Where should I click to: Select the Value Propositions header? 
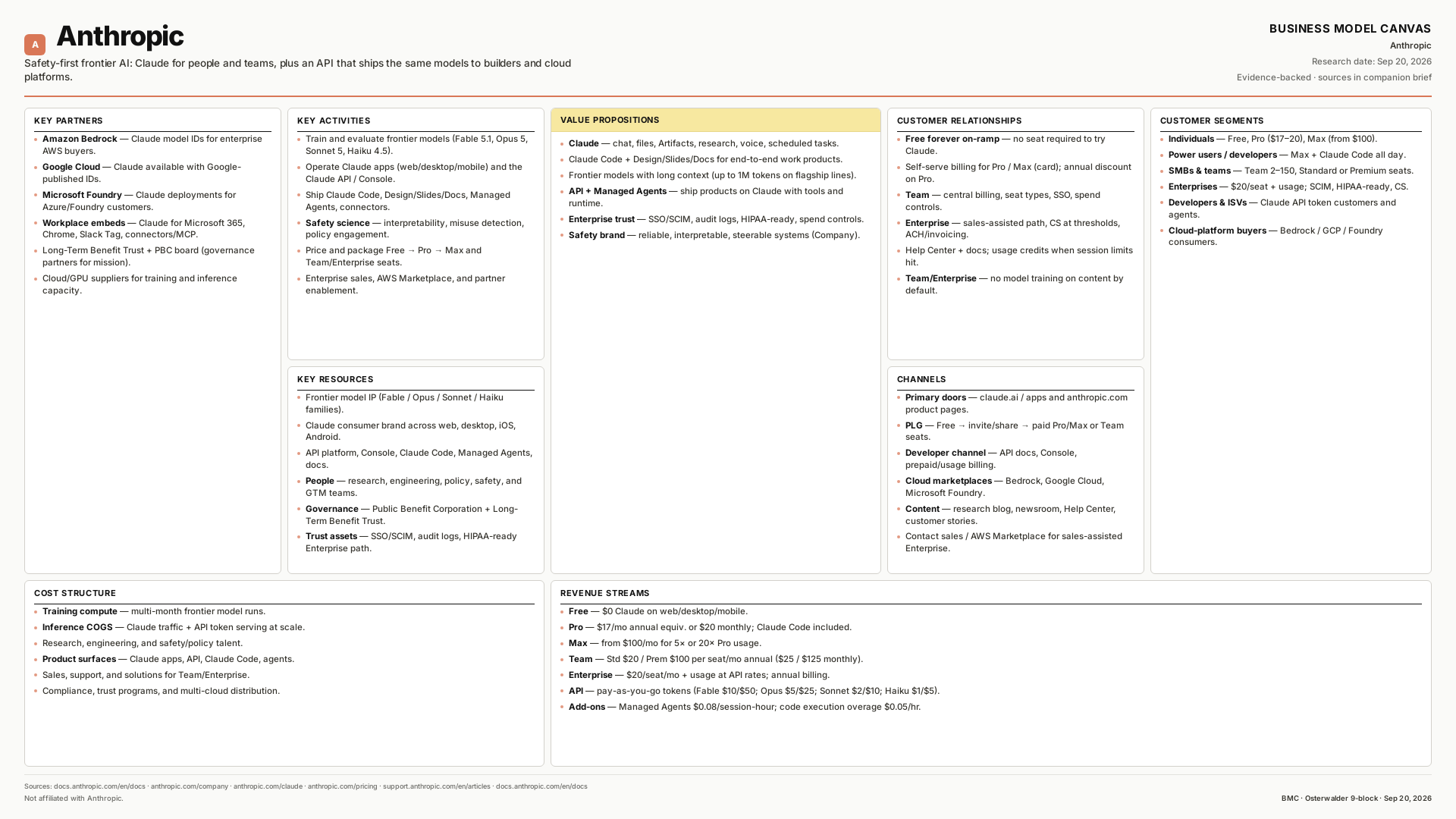(715, 120)
